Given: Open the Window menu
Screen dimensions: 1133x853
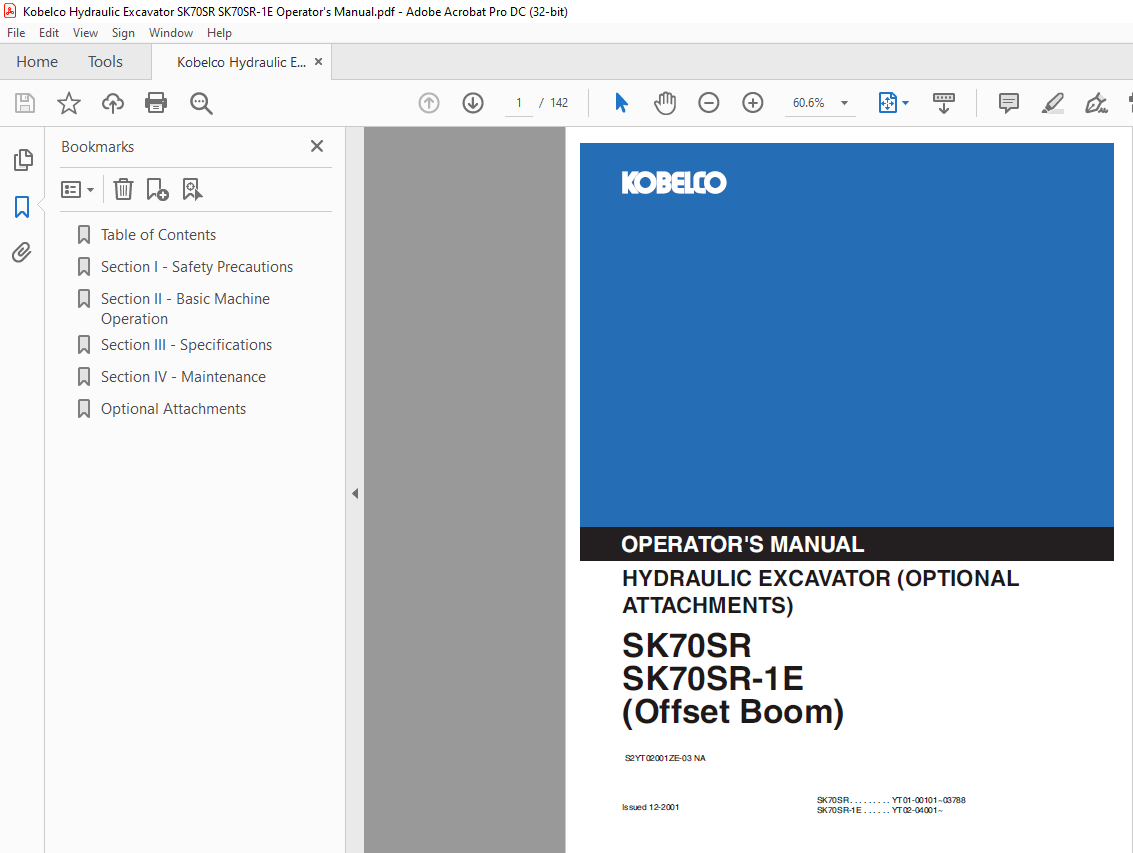Looking at the screenshot, I should (x=171, y=33).
